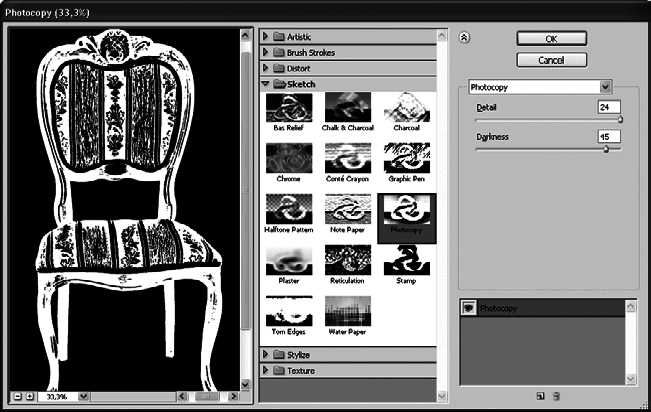Click the Darkness slider handle
The width and height of the screenshot is (651, 412).
click(606, 149)
